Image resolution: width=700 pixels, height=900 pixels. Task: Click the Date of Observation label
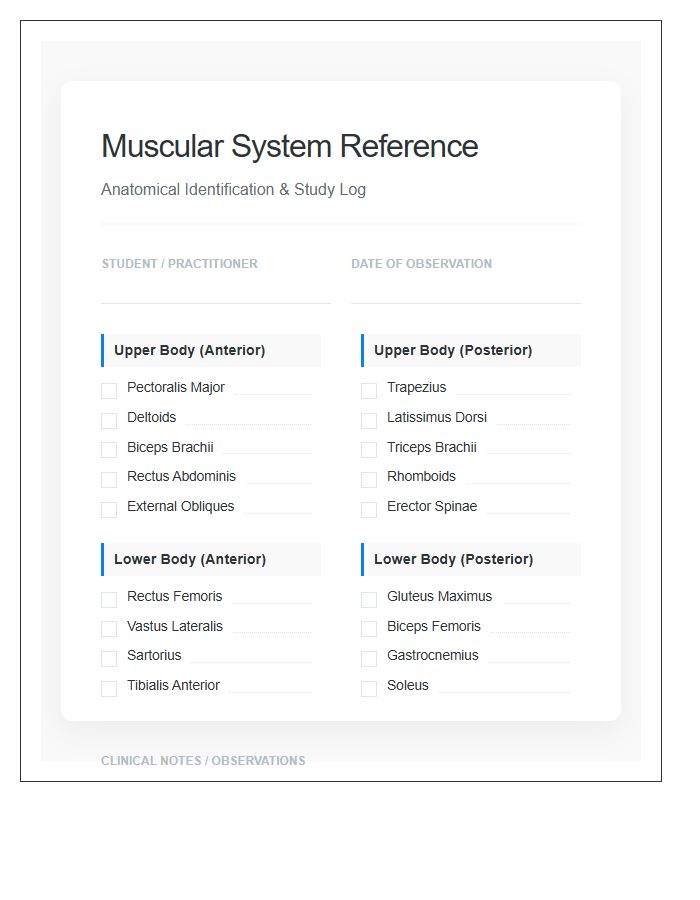(422, 263)
